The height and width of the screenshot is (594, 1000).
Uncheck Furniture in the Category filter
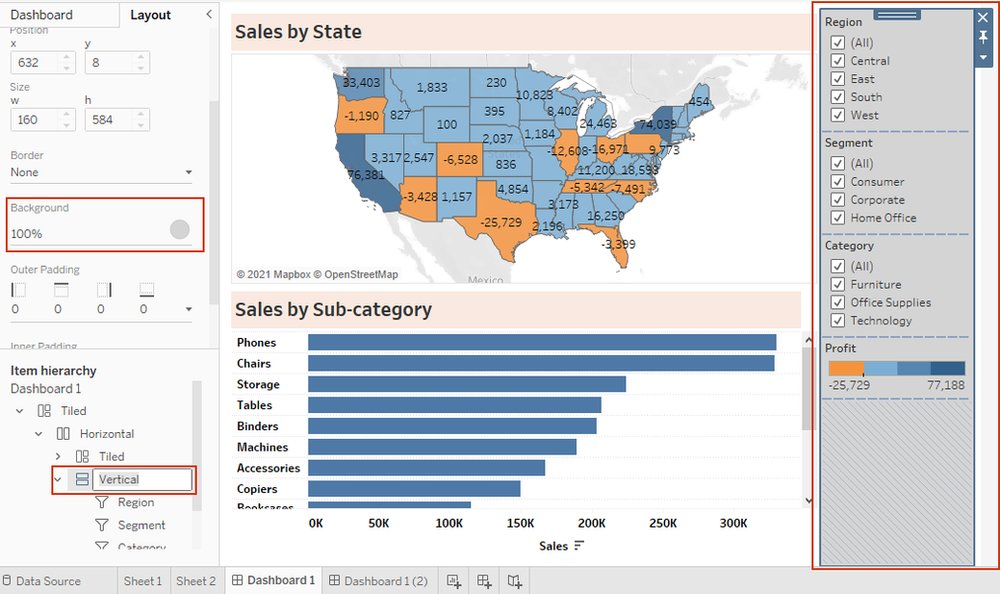tap(838, 284)
